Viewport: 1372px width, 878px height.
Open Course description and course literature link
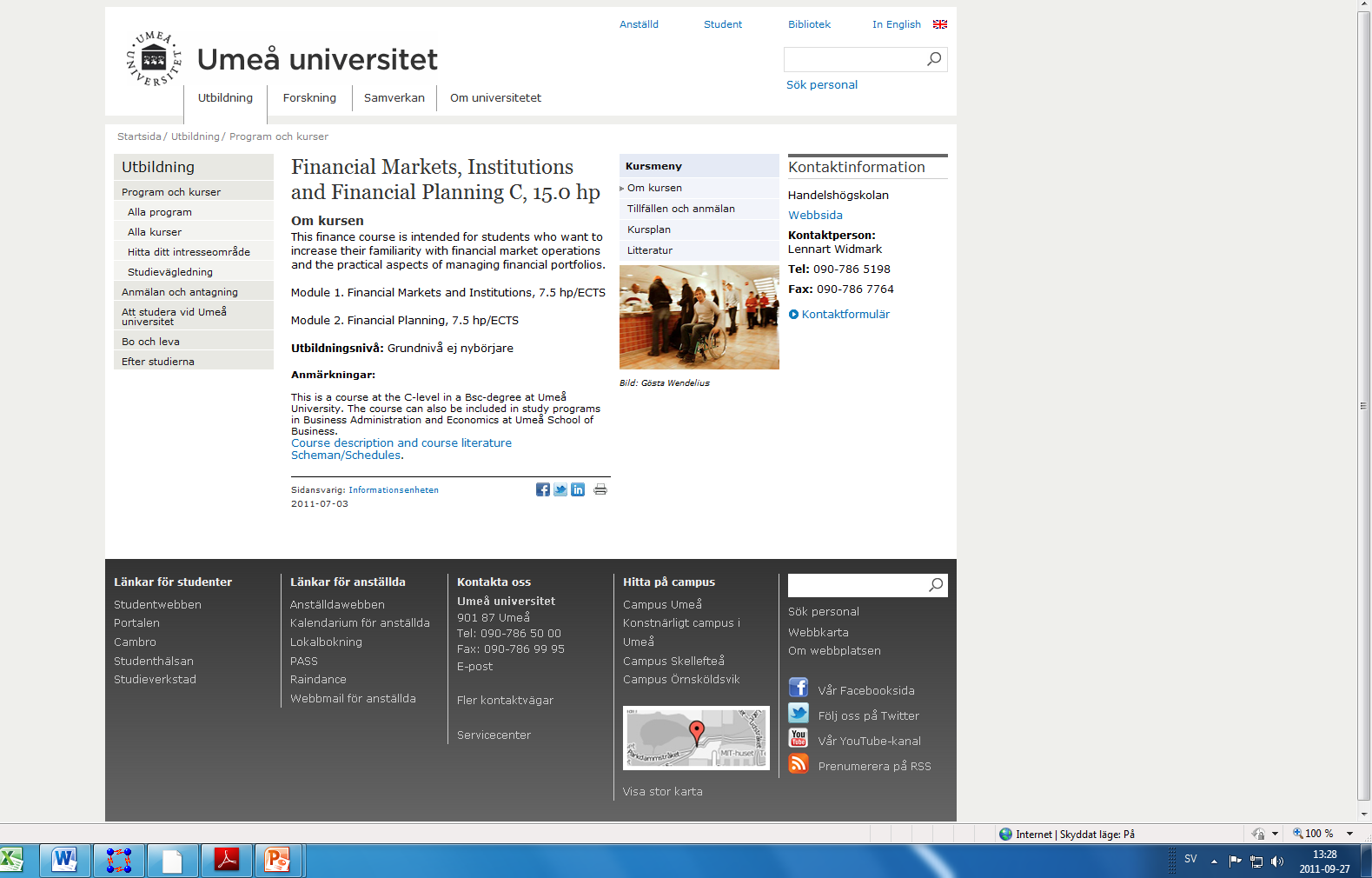(x=401, y=443)
